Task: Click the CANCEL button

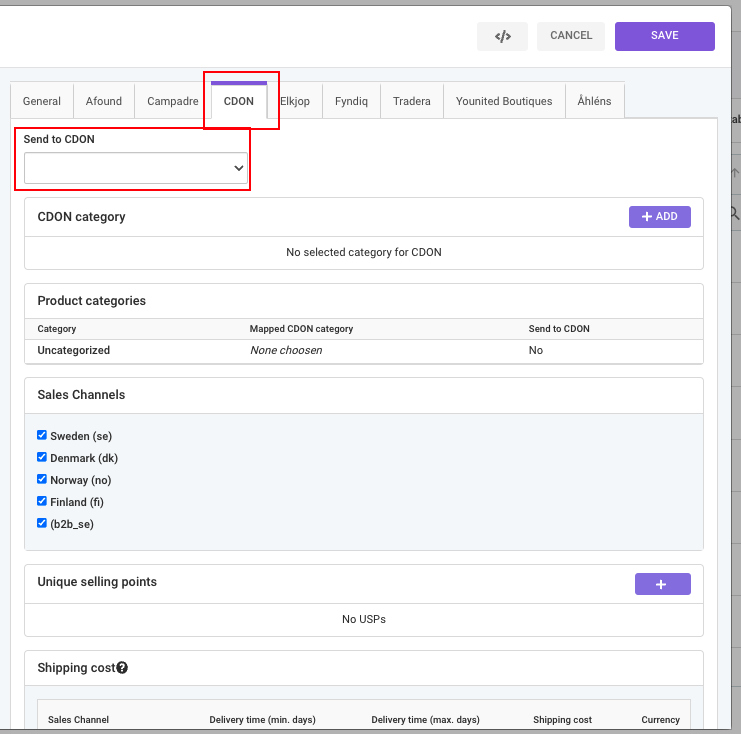Action: [570, 36]
